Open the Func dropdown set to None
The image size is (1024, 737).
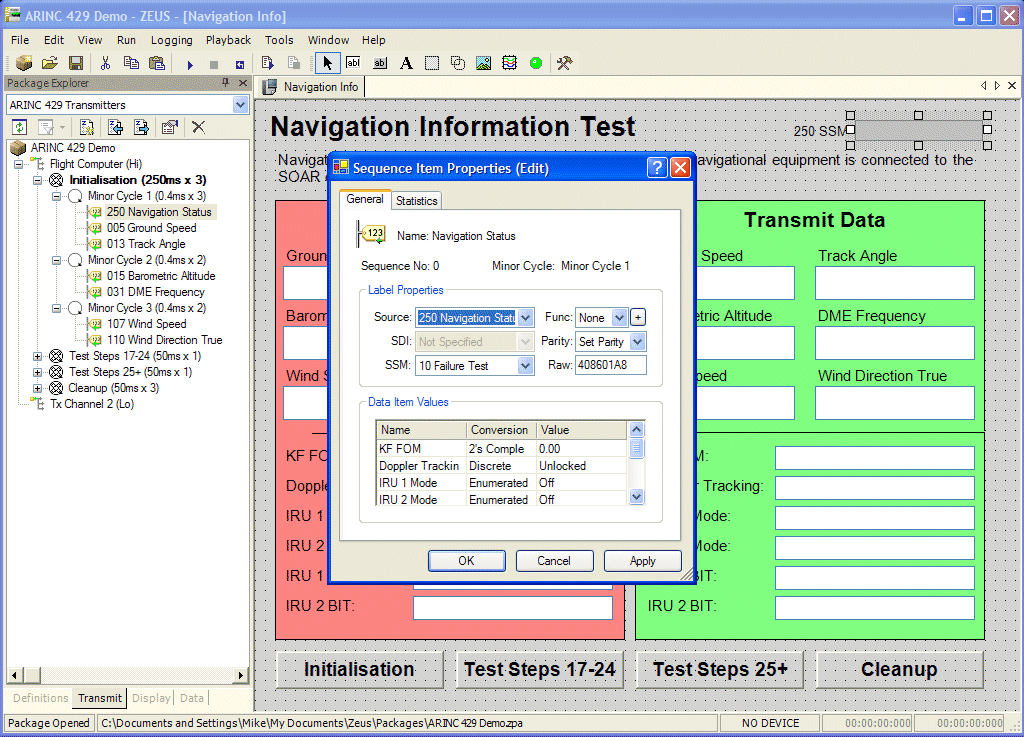point(619,318)
